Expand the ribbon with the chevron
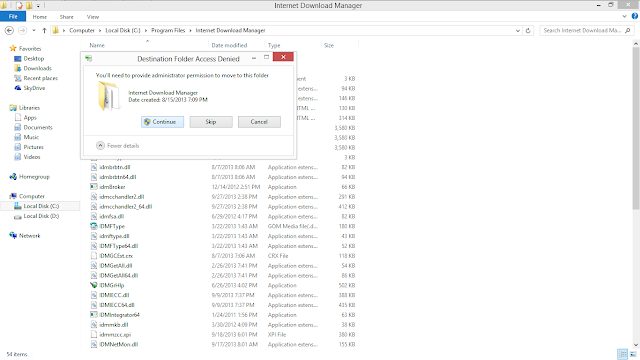The height and width of the screenshot is (360, 640). 624,16
